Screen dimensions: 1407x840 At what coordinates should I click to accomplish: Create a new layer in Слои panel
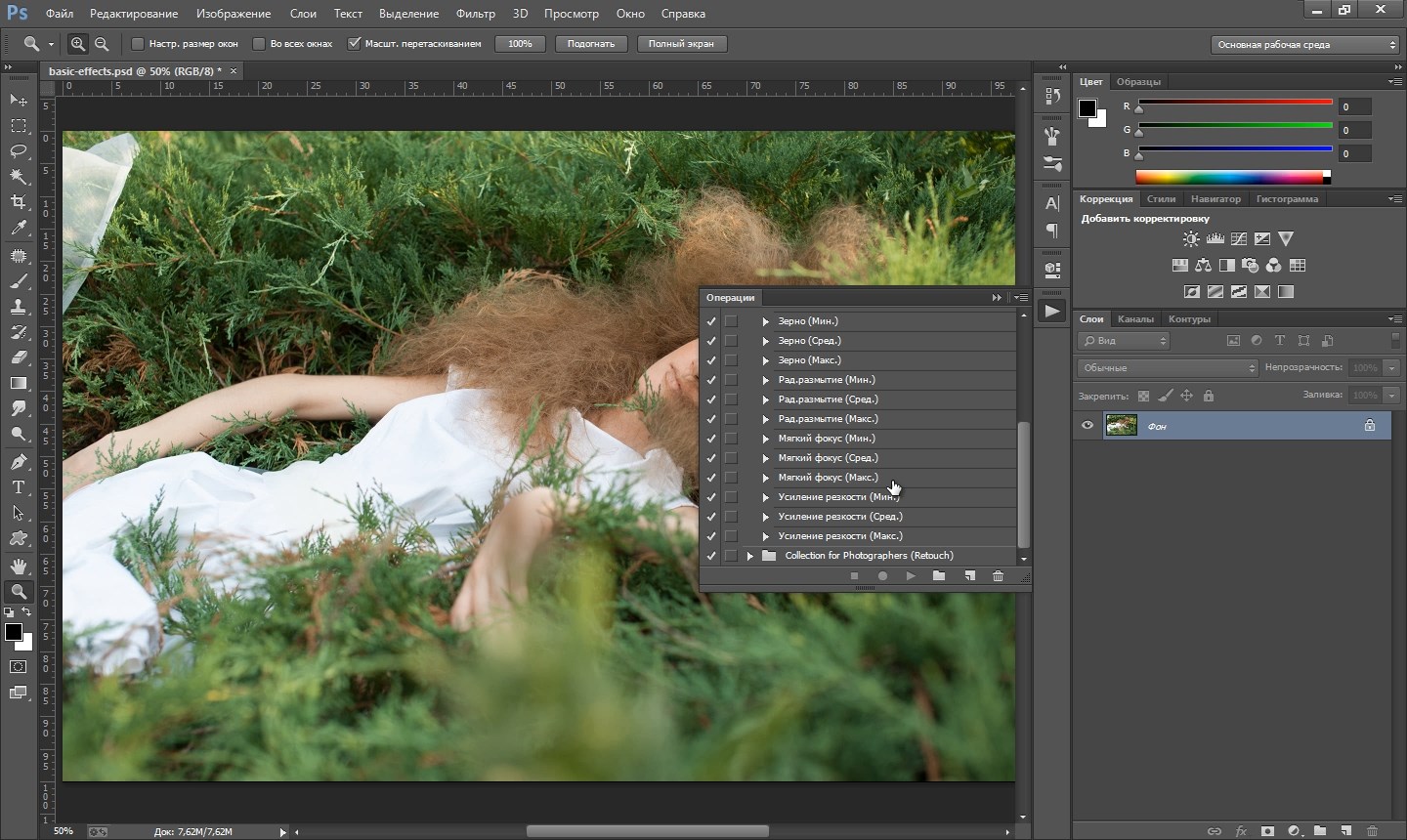(x=1346, y=831)
